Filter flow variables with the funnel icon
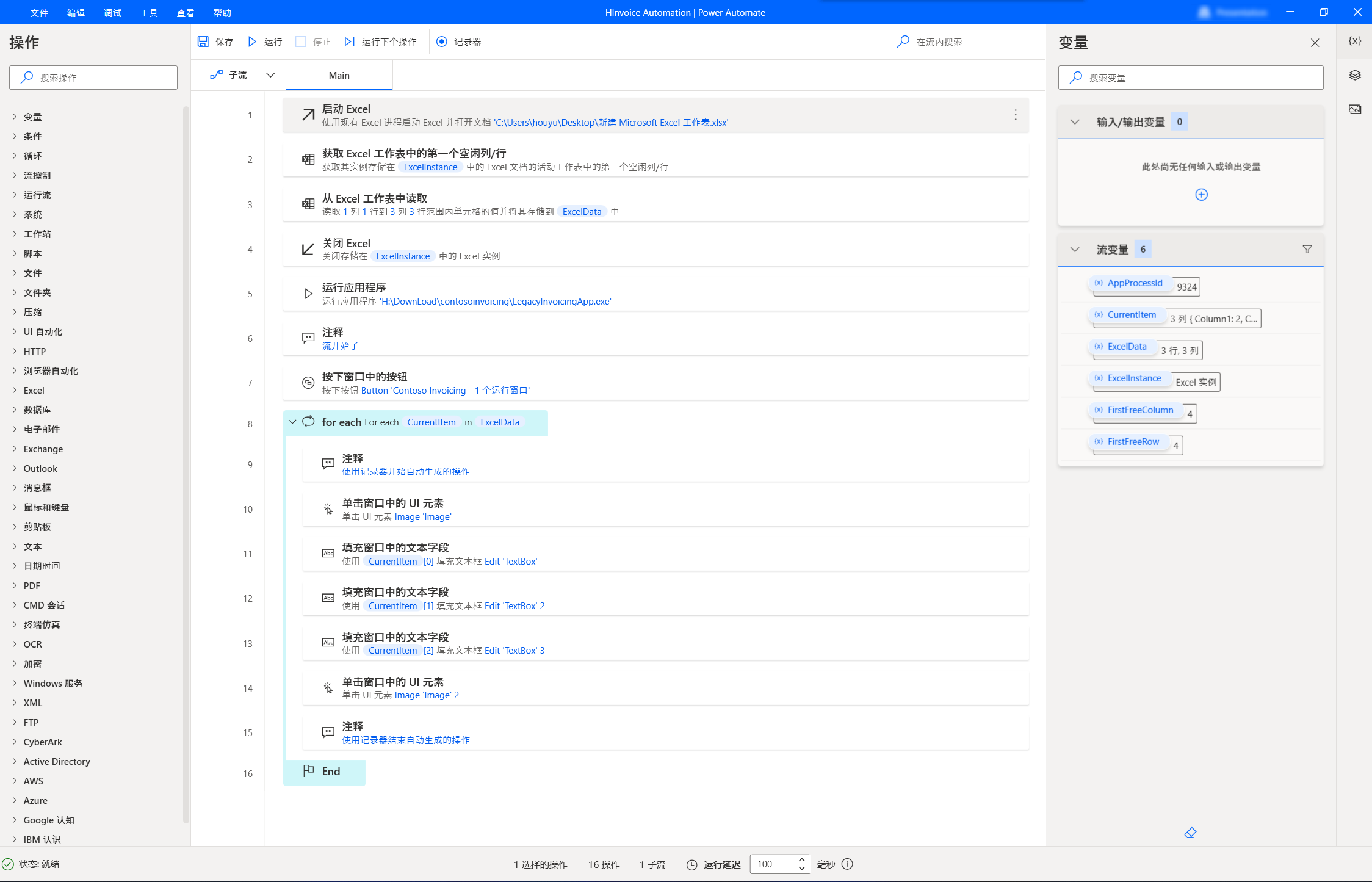Image resolution: width=1372 pixels, height=882 pixels. tap(1307, 249)
